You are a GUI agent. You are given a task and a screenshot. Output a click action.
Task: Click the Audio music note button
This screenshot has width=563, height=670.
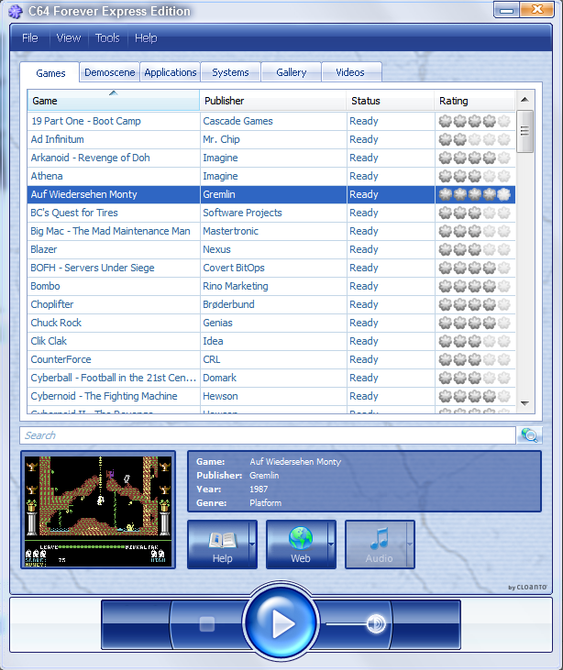(376, 545)
